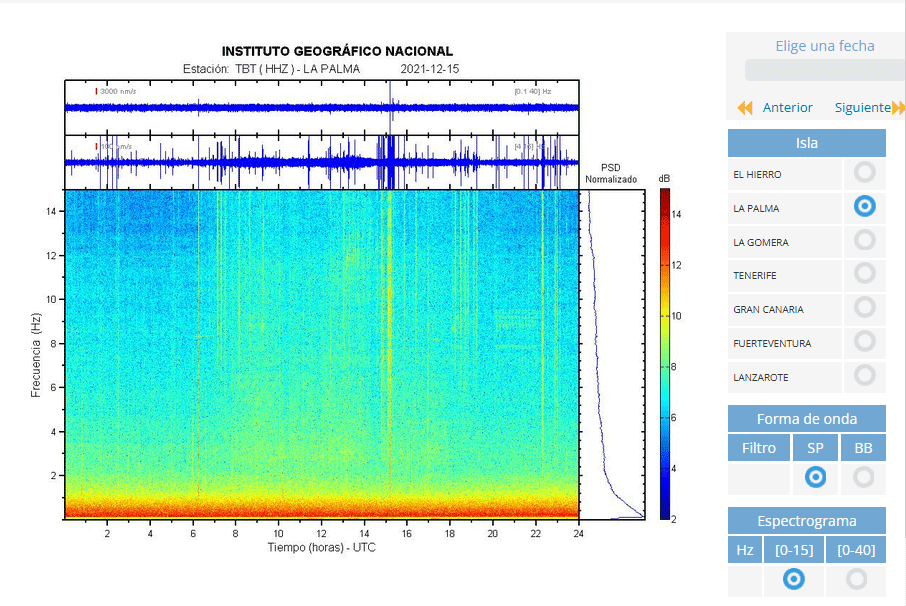This screenshot has width=906, height=606.
Task: Click the date input under Elige una fecha
Action: (825, 70)
